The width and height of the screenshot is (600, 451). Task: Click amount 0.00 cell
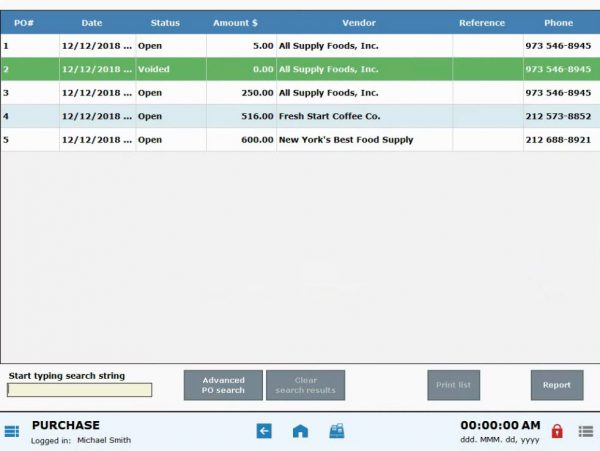(x=241, y=69)
